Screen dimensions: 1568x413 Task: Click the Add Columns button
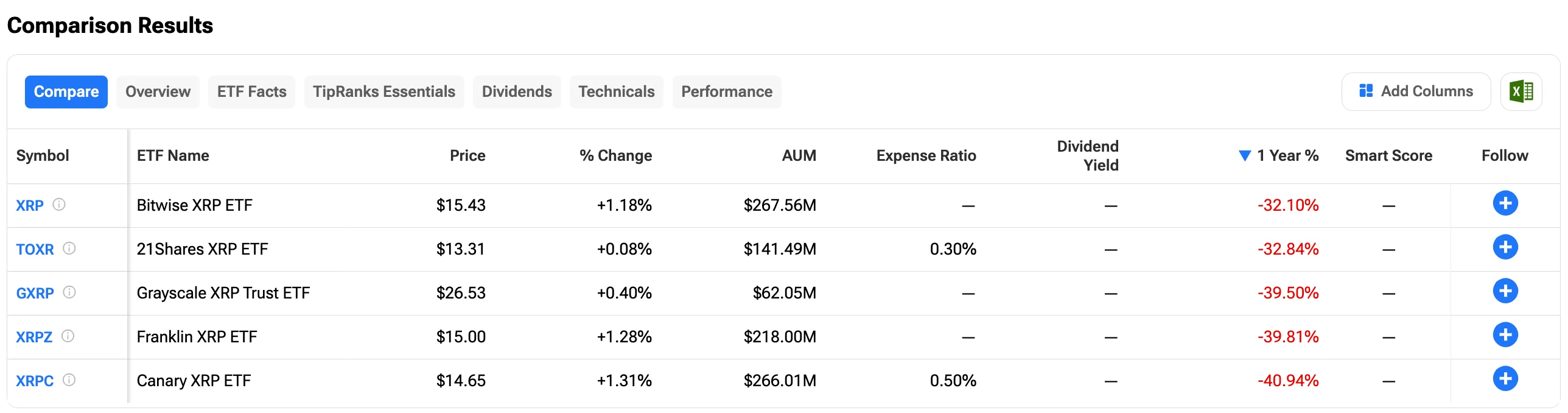coord(1416,92)
